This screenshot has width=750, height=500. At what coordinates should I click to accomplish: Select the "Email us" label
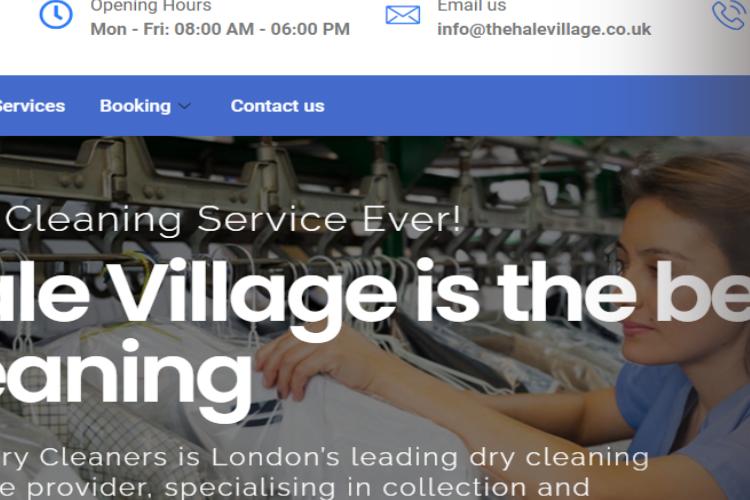[x=472, y=6]
